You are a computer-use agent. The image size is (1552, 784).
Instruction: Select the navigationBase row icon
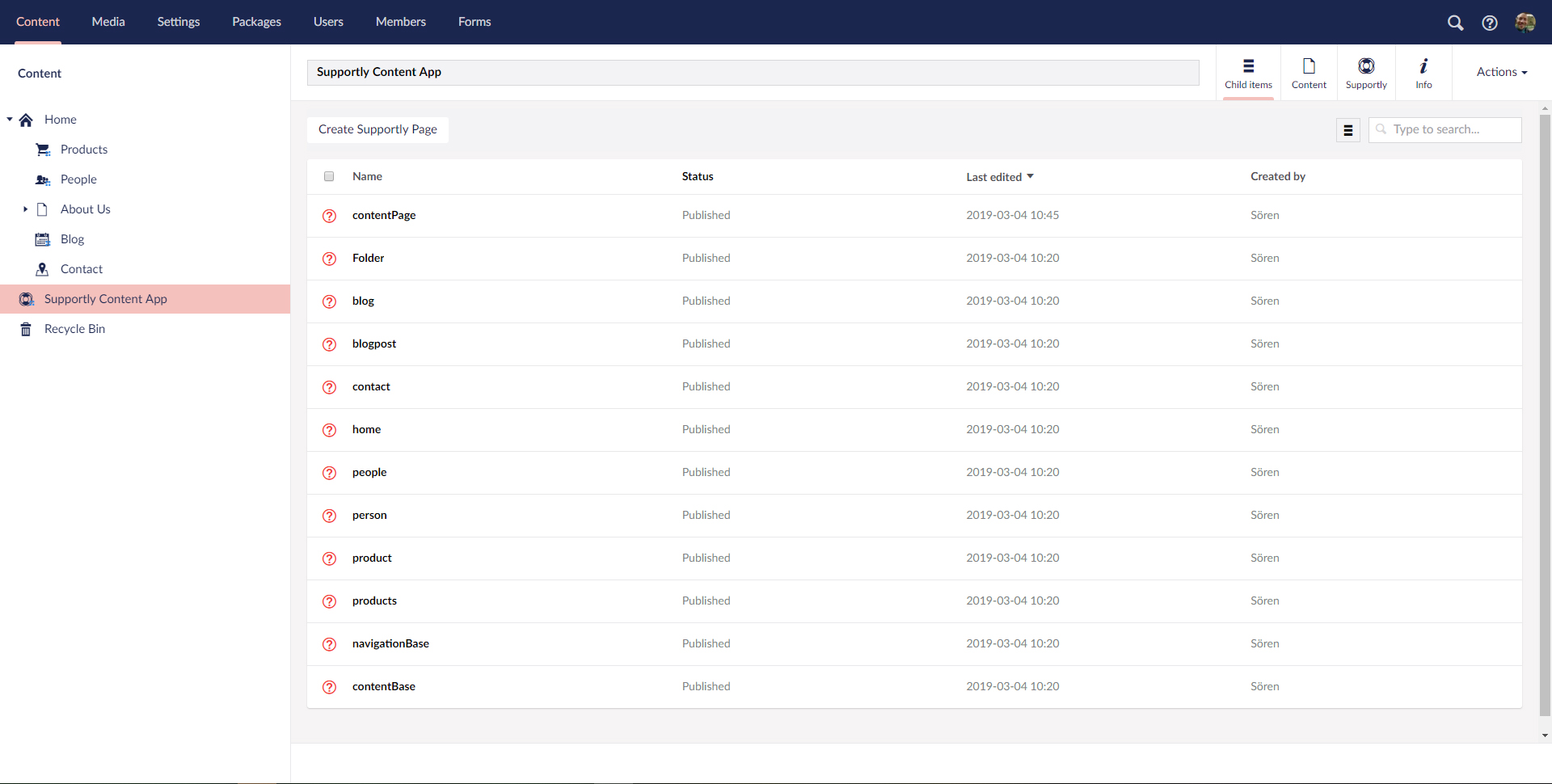click(329, 644)
